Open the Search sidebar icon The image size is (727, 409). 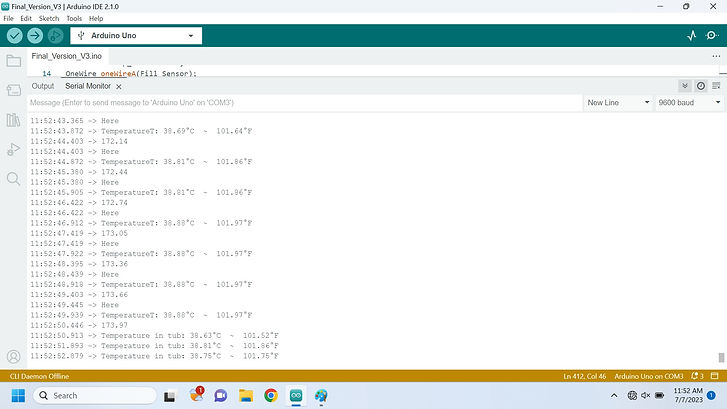[13, 179]
